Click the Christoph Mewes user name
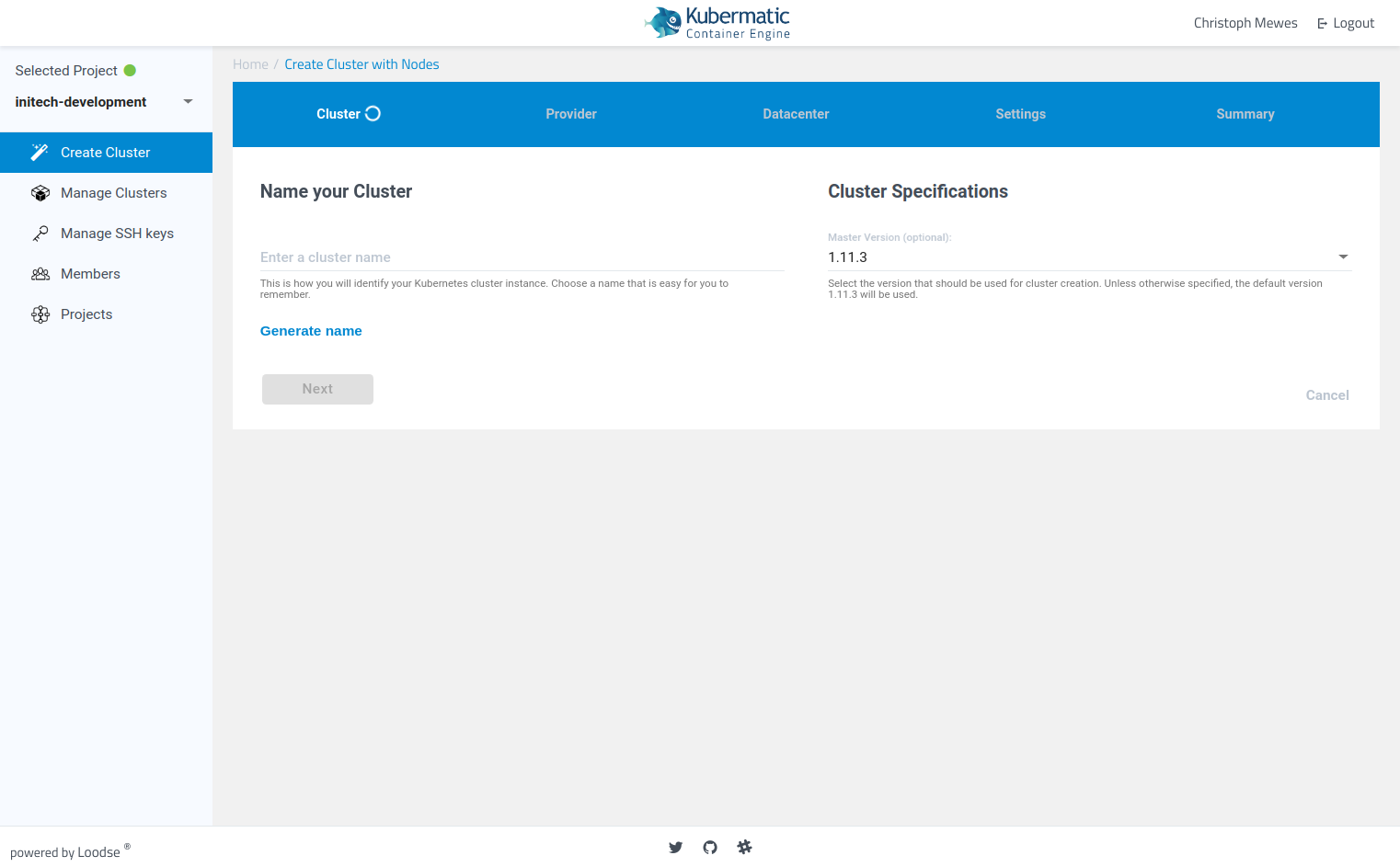This screenshot has height=867, width=1400. pyautogui.click(x=1245, y=23)
